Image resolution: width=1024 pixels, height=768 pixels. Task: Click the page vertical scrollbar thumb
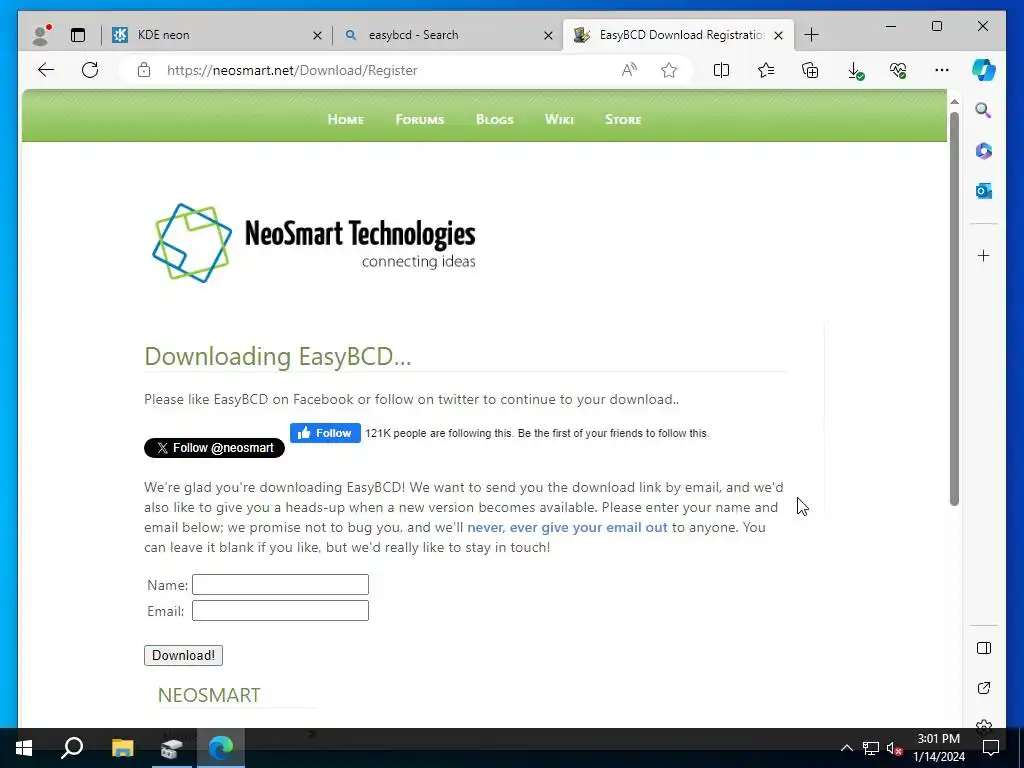click(954, 308)
